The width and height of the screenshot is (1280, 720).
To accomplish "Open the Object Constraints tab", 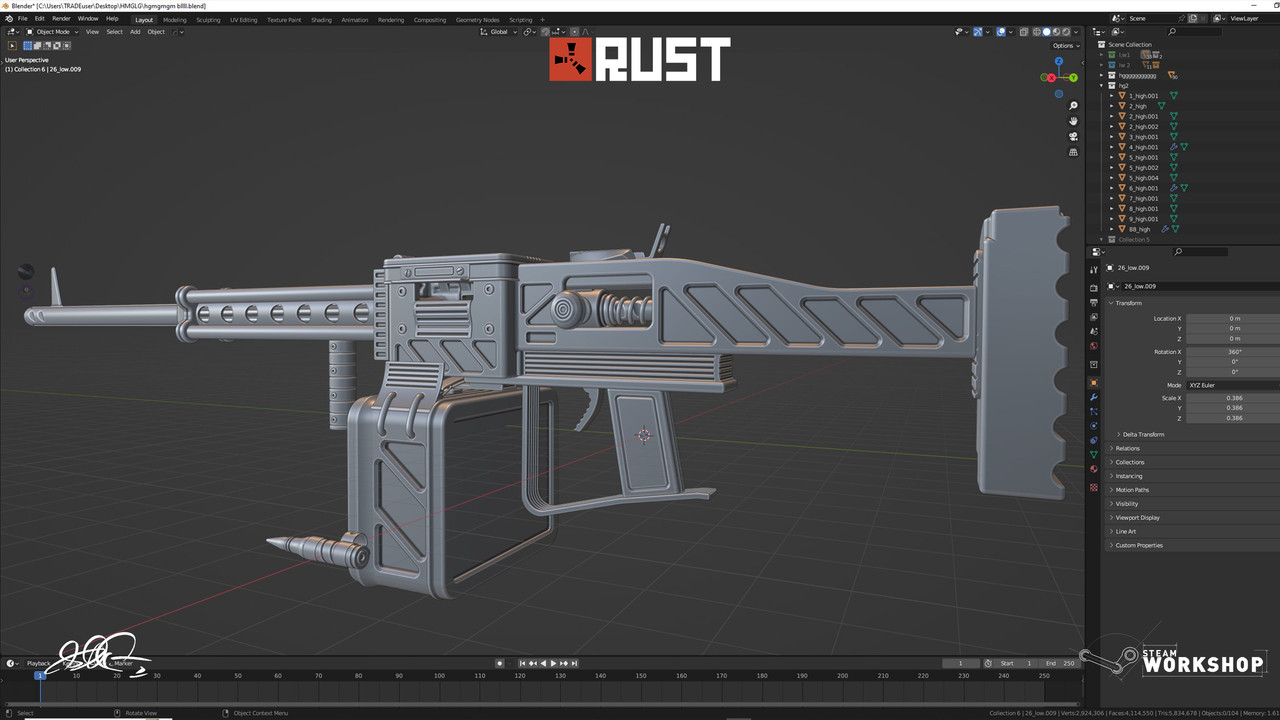I will point(1094,440).
